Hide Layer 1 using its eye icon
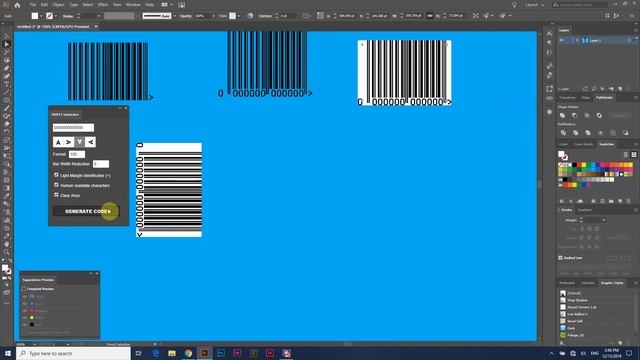This screenshot has height=360, width=640. [x=562, y=40]
